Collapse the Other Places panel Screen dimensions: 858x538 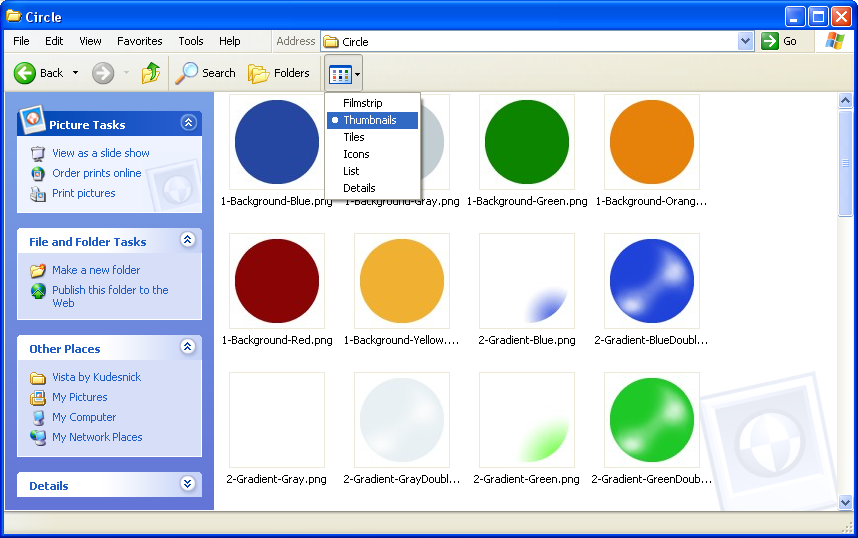[188, 346]
